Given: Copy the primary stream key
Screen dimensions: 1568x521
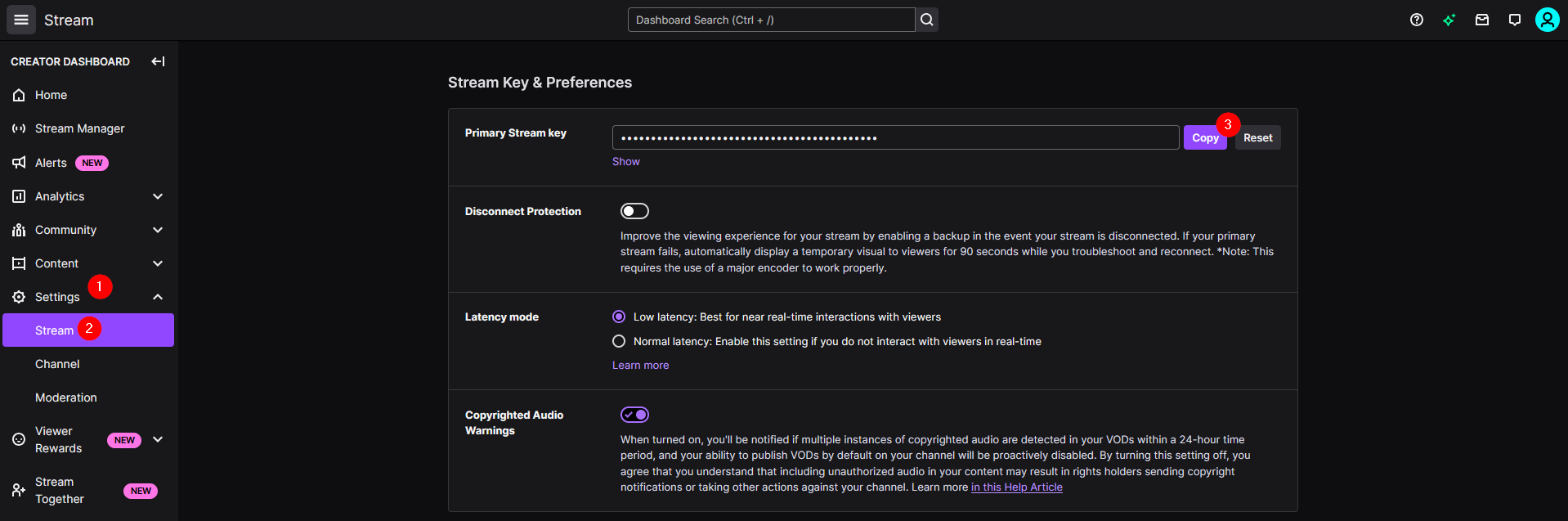Looking at the screenshot, I should pos(1205,137).
